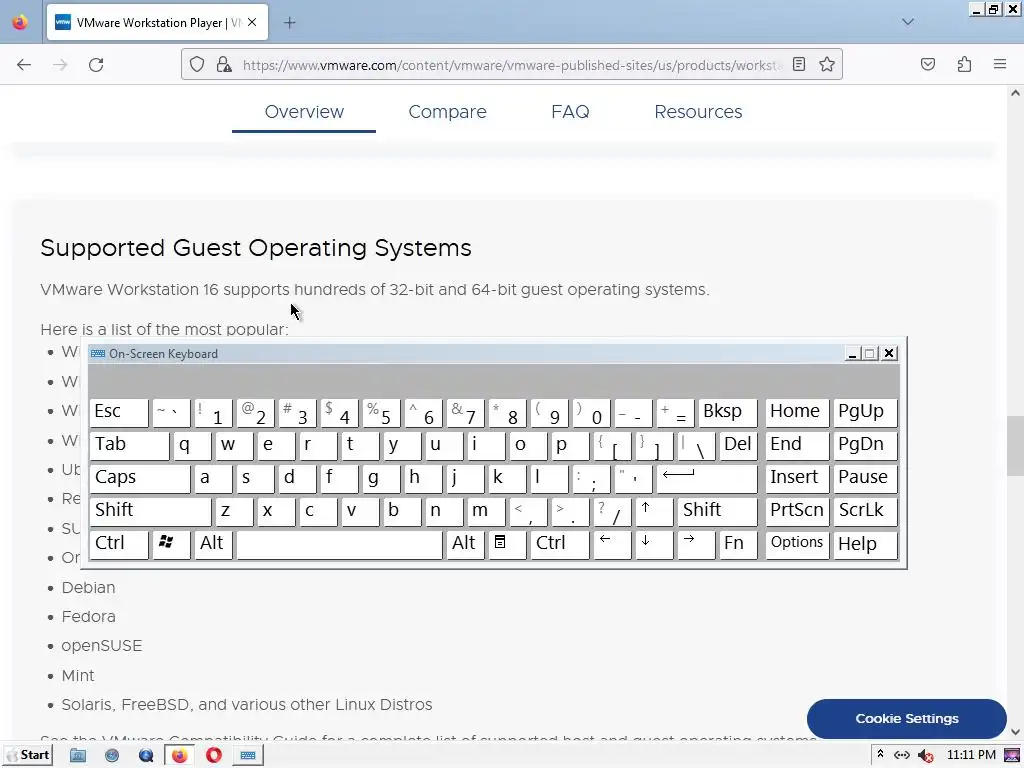Toggle ScrLk key on On-Screen Keyboard

tap(865, 511)
